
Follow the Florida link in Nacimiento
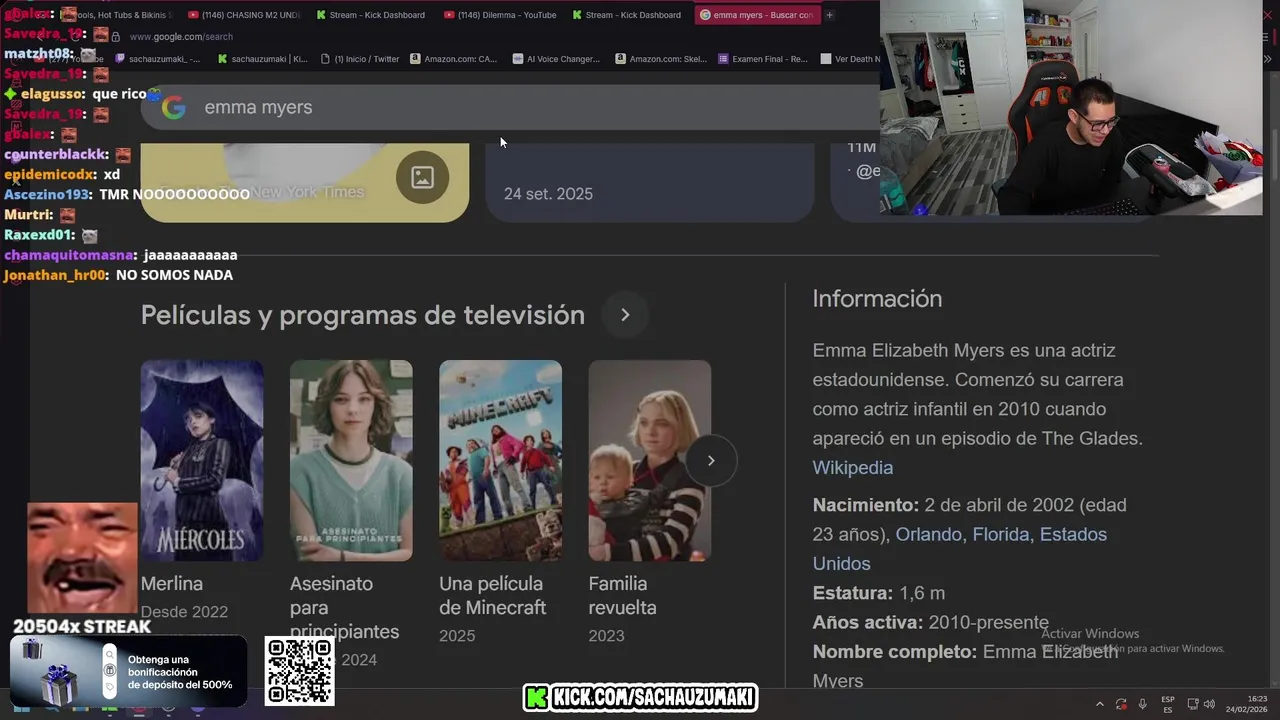point(1001,535)
